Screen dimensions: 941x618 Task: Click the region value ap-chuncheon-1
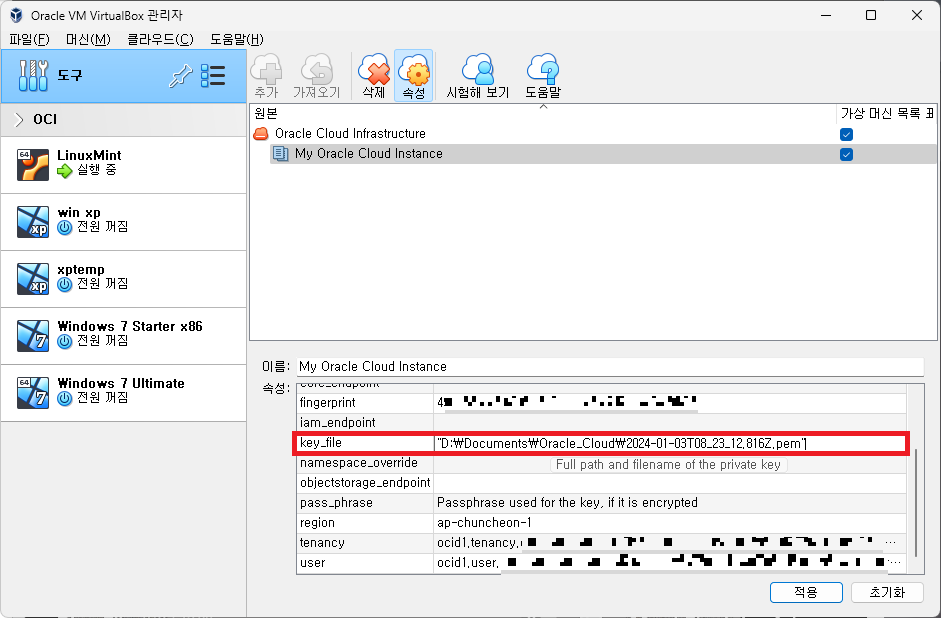[x=484, y=523]
